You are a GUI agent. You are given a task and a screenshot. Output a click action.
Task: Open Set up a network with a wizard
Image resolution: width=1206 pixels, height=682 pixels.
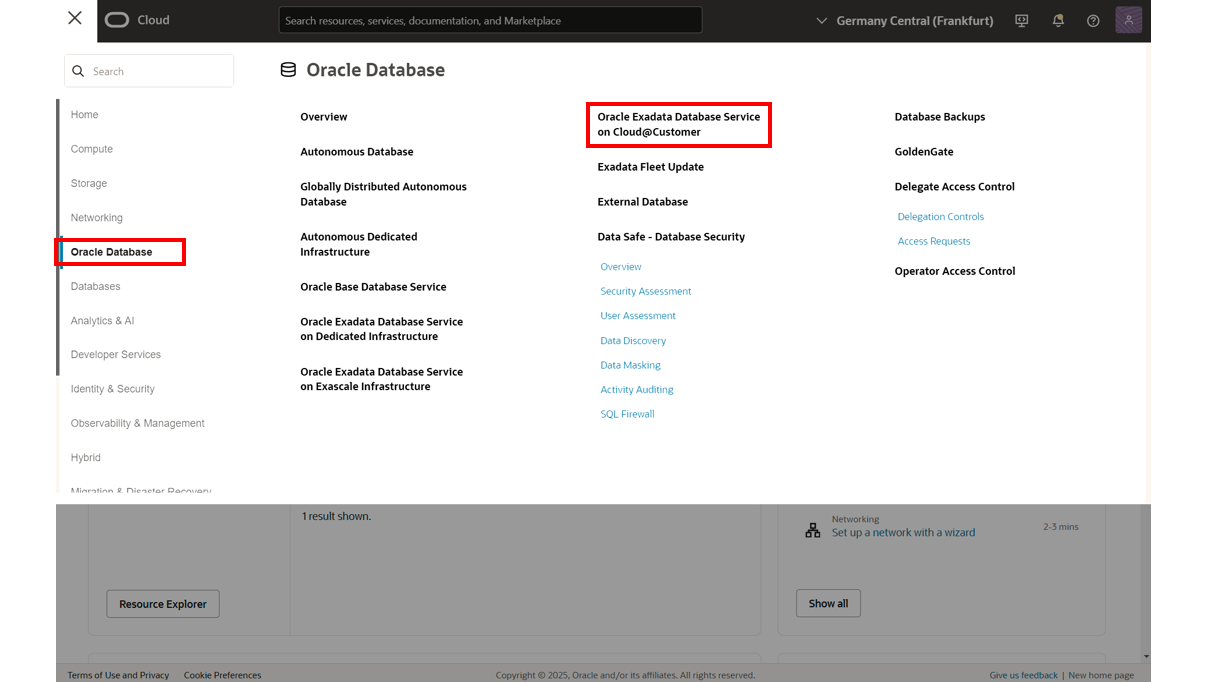click(x=903, y=533)
